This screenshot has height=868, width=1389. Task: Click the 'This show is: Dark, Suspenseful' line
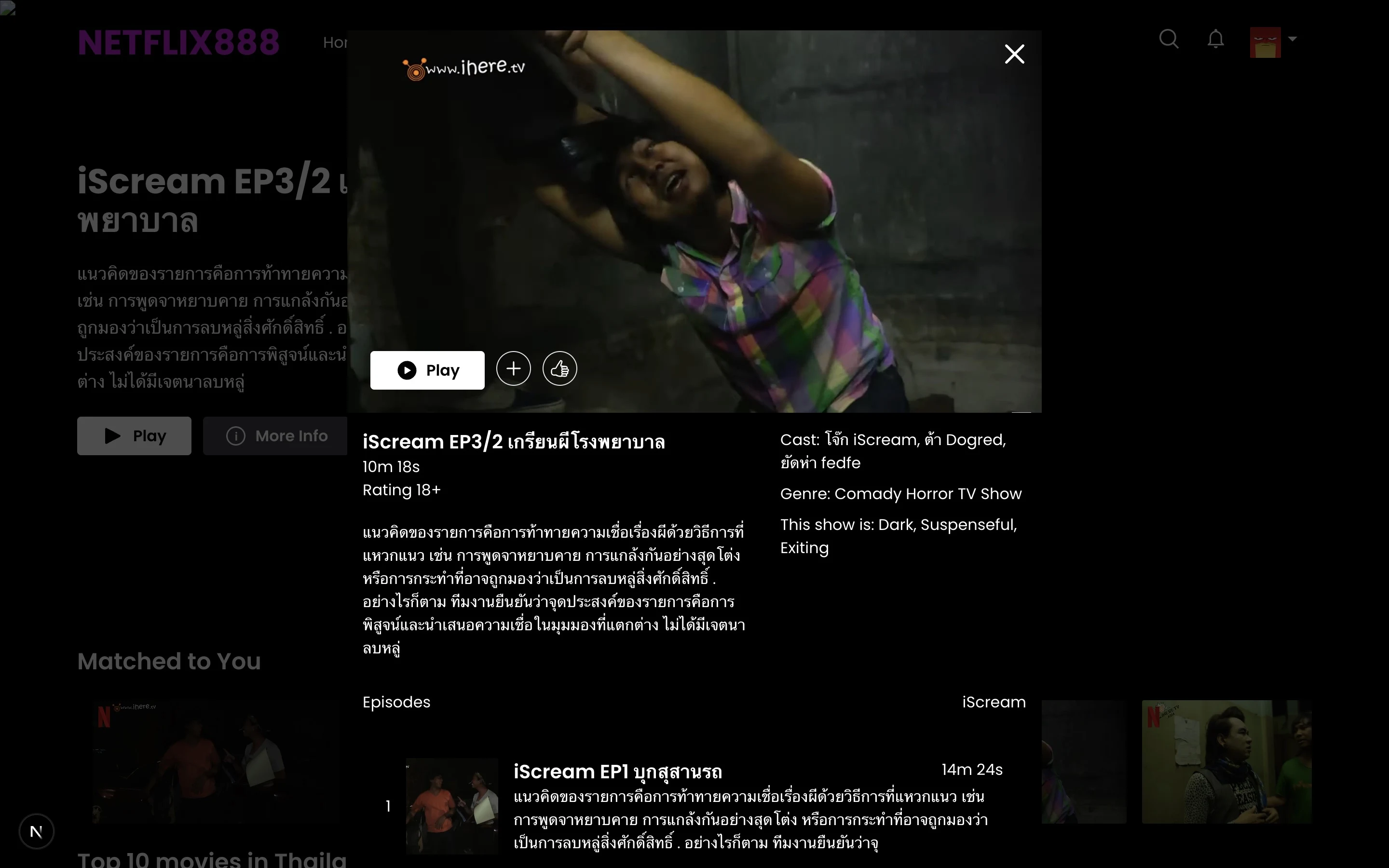[898, 536]
